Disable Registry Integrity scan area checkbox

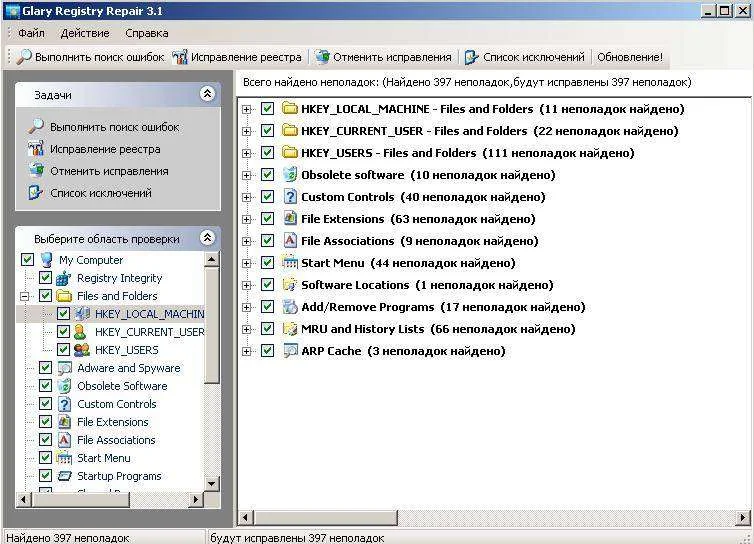pyautogui.click(x=45, y=278)
